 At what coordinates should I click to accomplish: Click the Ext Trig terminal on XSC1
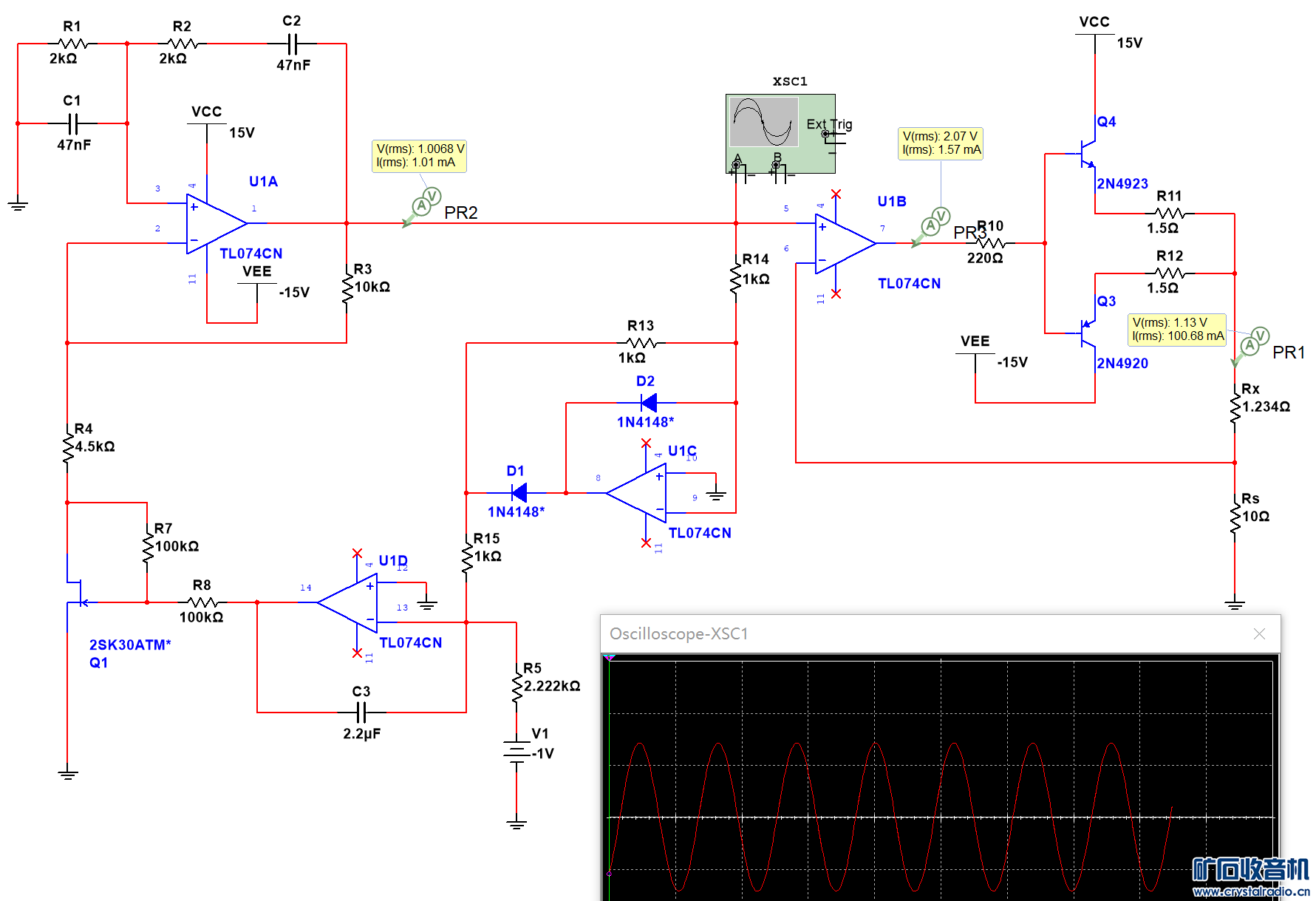(x=825, y=134)
